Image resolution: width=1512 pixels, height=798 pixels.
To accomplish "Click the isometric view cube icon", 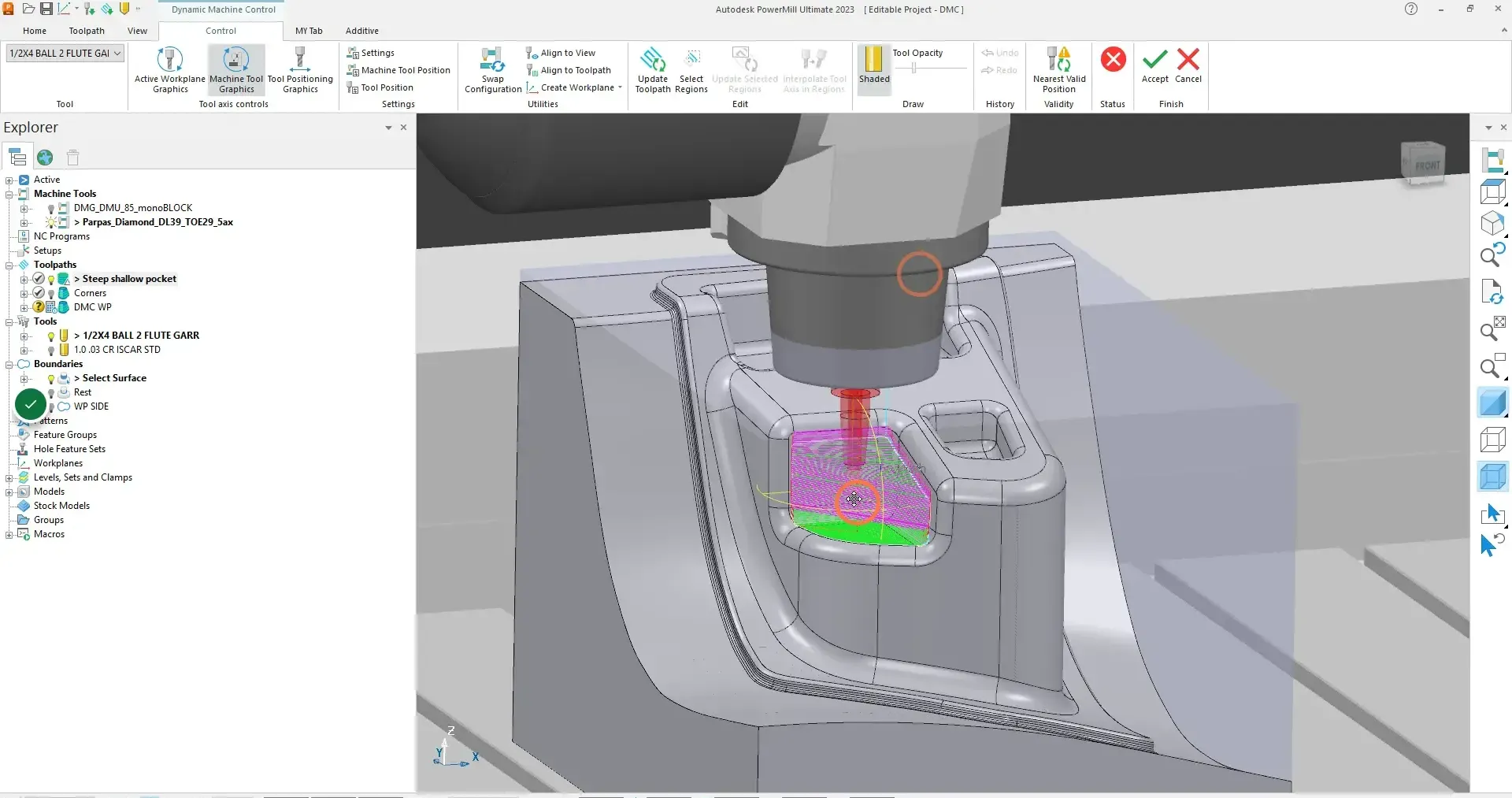I will tap(1492, 224).
